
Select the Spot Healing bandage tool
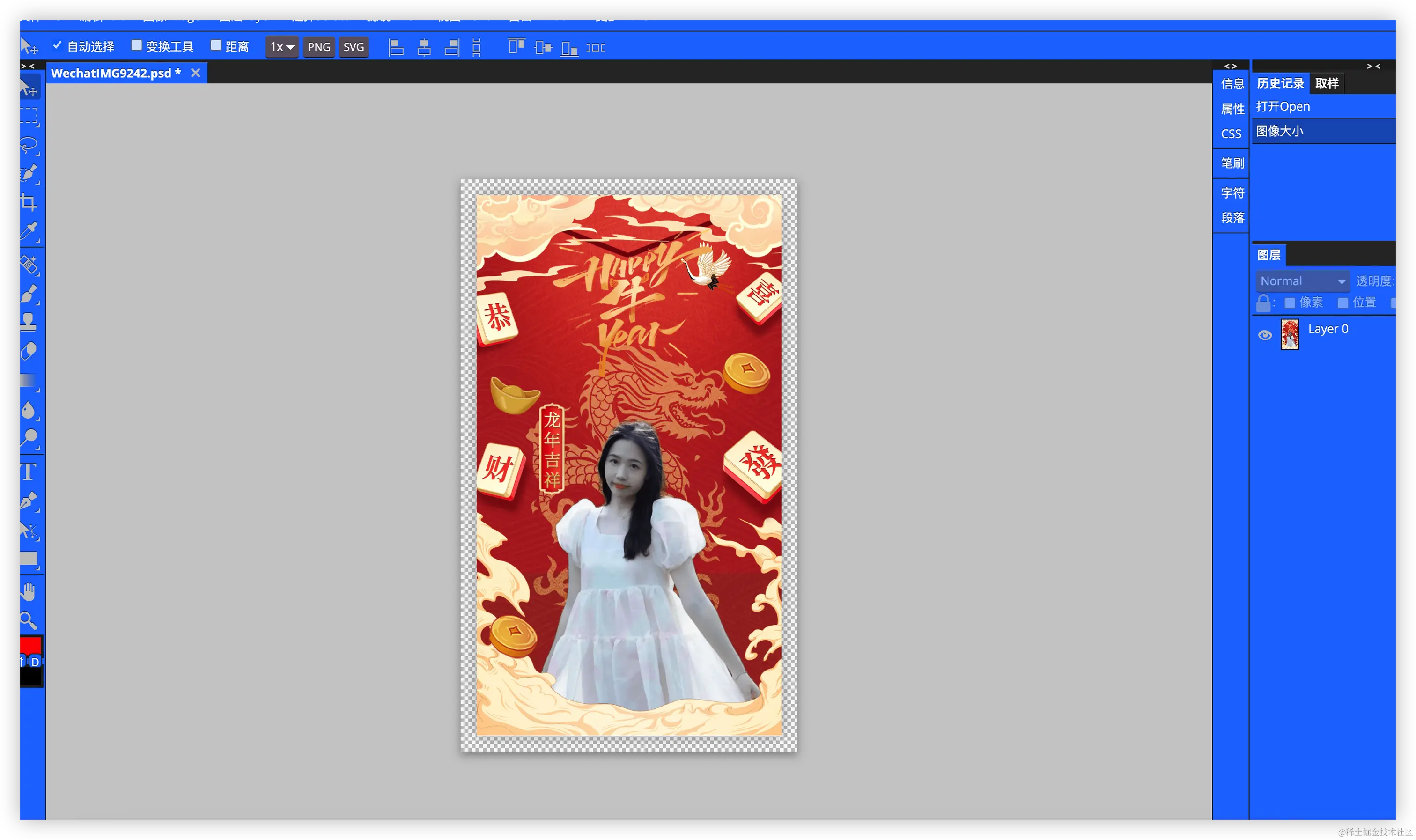coord(29,265)
